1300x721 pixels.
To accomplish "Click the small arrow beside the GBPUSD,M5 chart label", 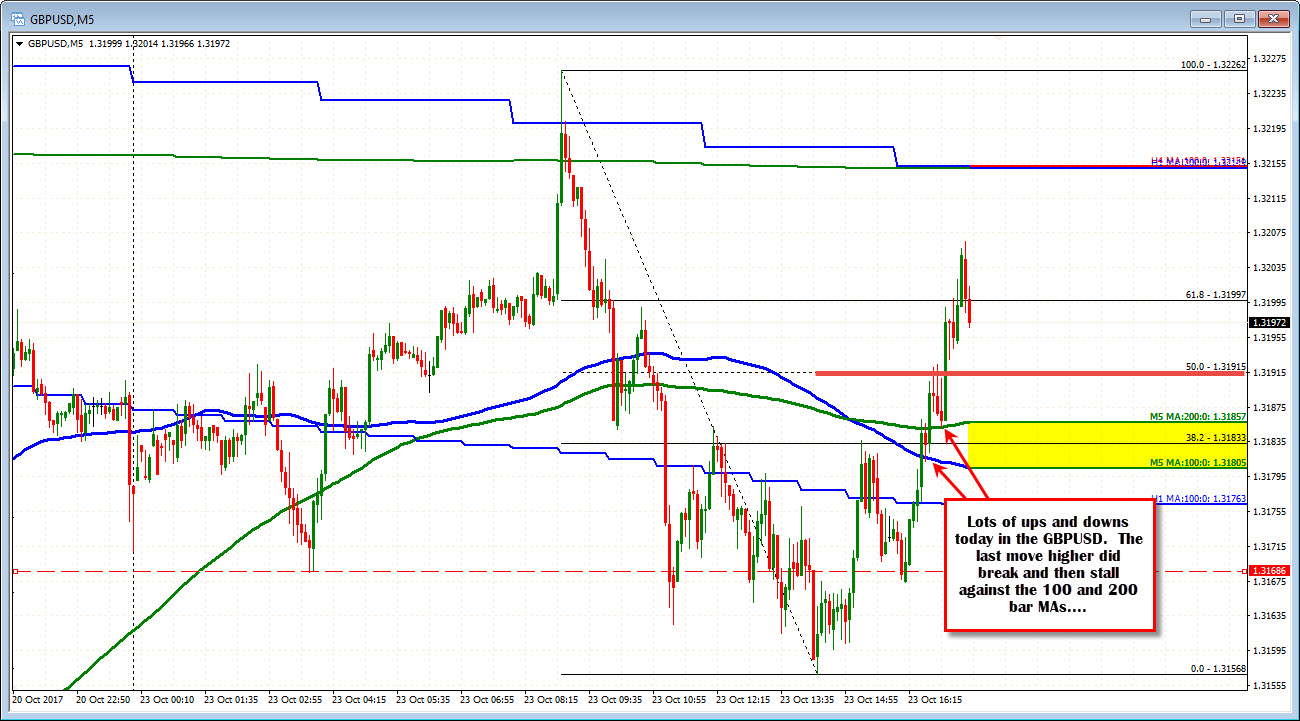I will [x=20, y=44].
